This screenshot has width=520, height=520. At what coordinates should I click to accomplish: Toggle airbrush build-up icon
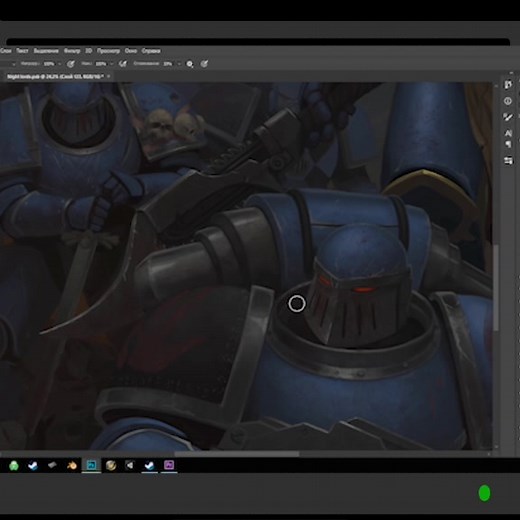click(123, 64)
